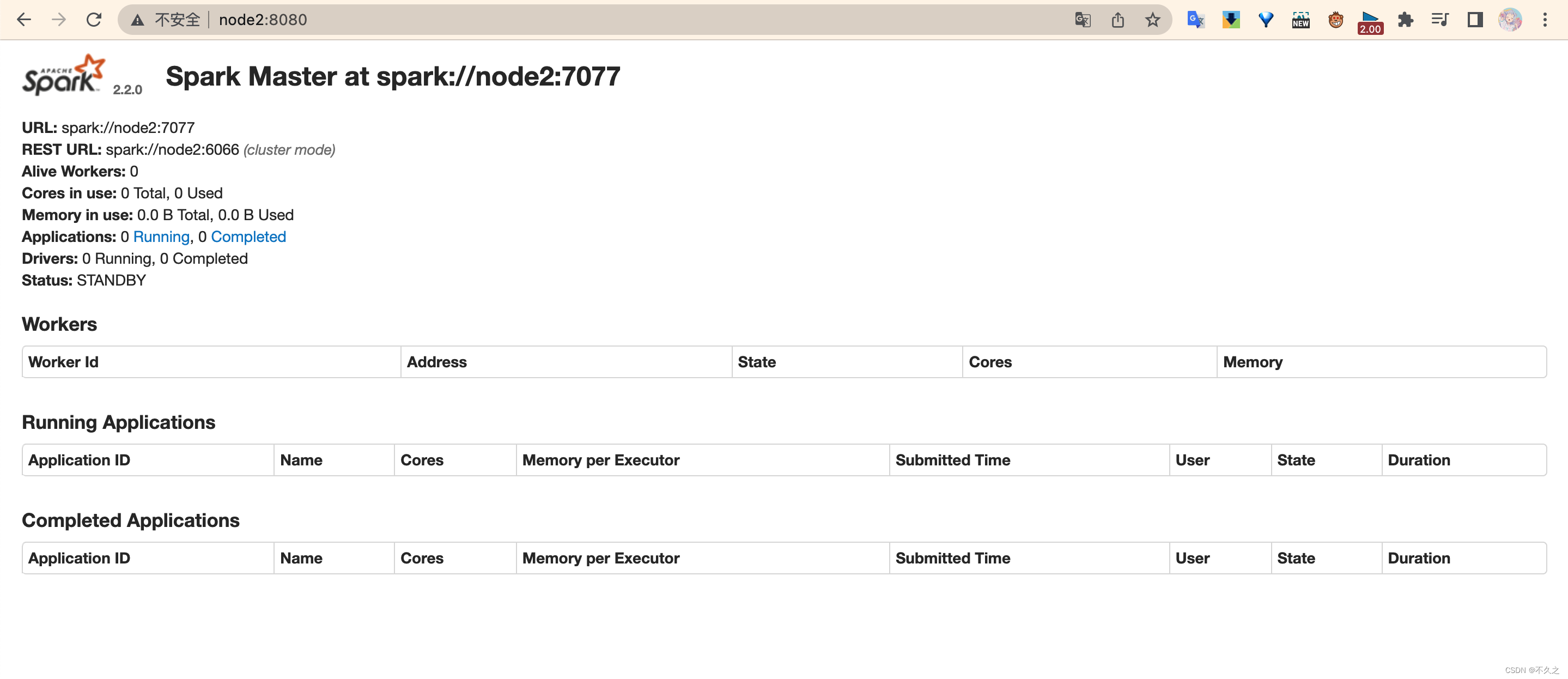Go back with the browser back arrow
The image size is (1568, 679).
click(24, 20)
